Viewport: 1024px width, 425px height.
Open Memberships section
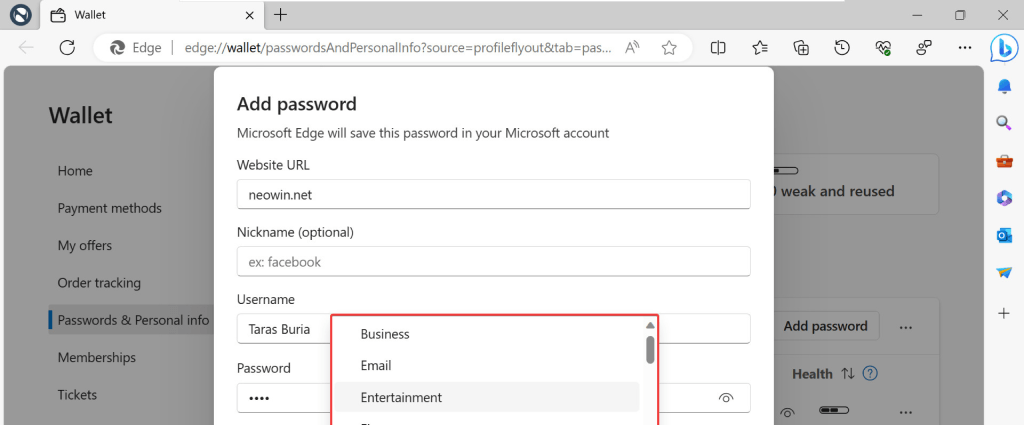point(97,358)
